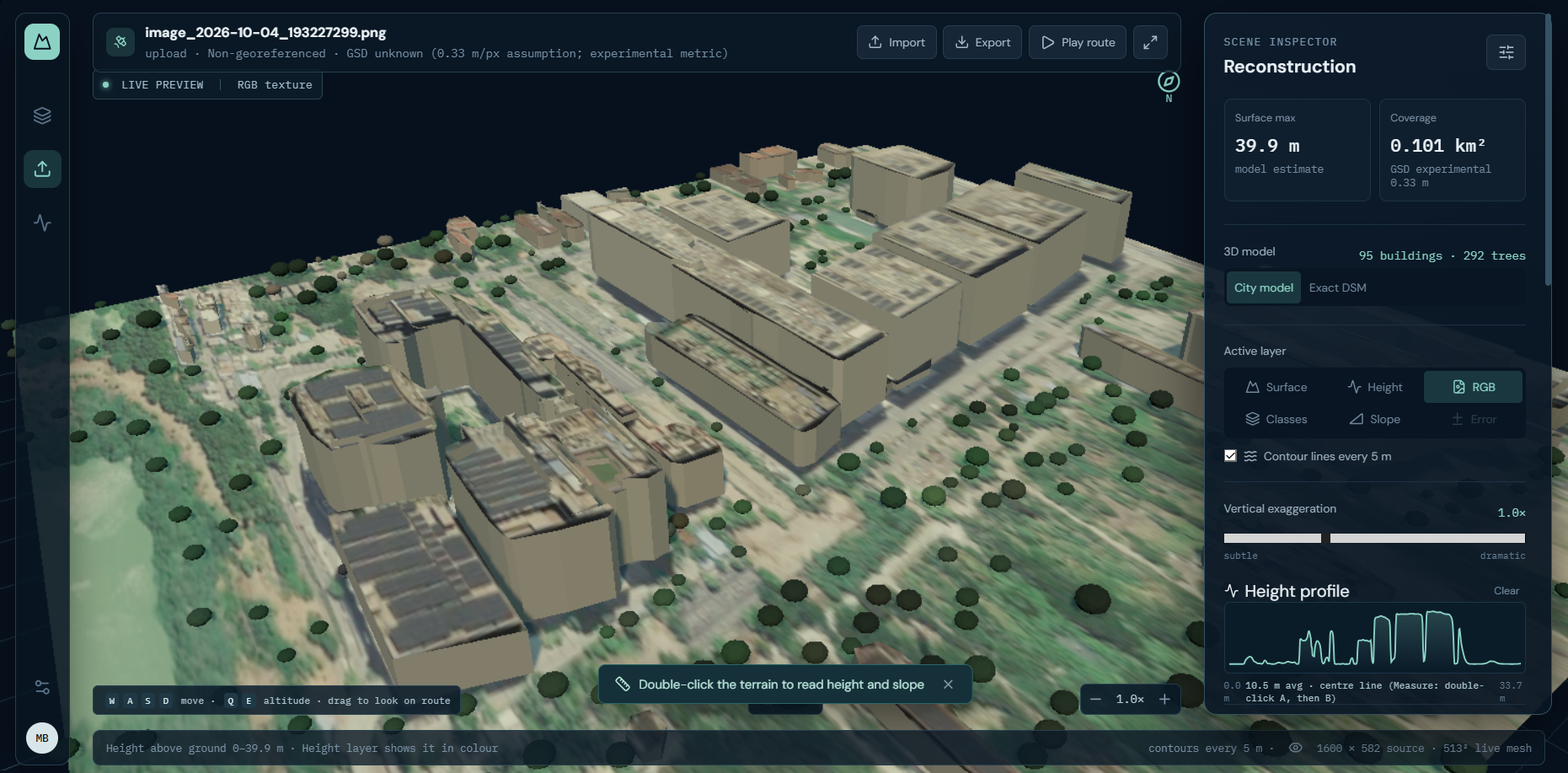Click the 95 buildings · 292 trees text

pyautogui.click(x=1442, y=255)
